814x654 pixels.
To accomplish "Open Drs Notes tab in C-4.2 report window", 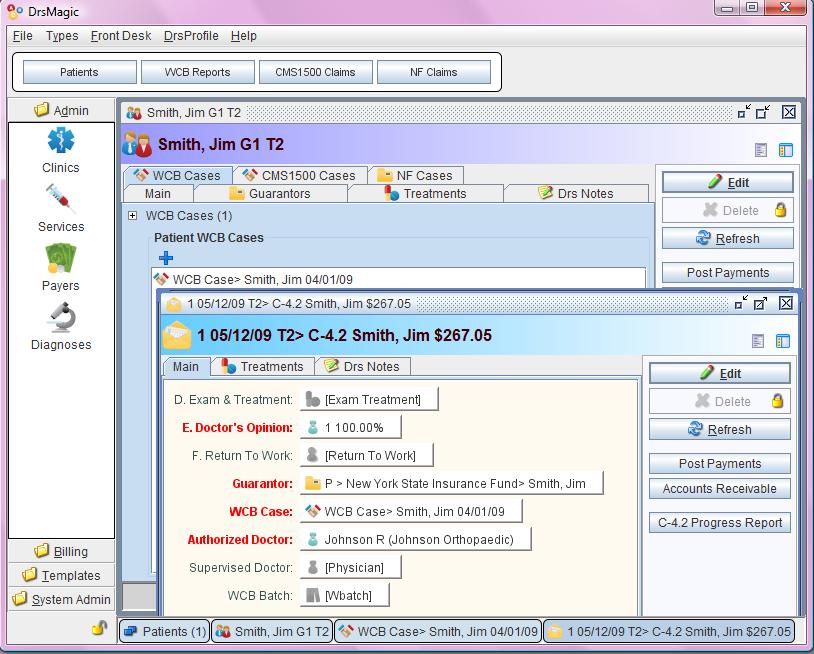I will [362, 366].
